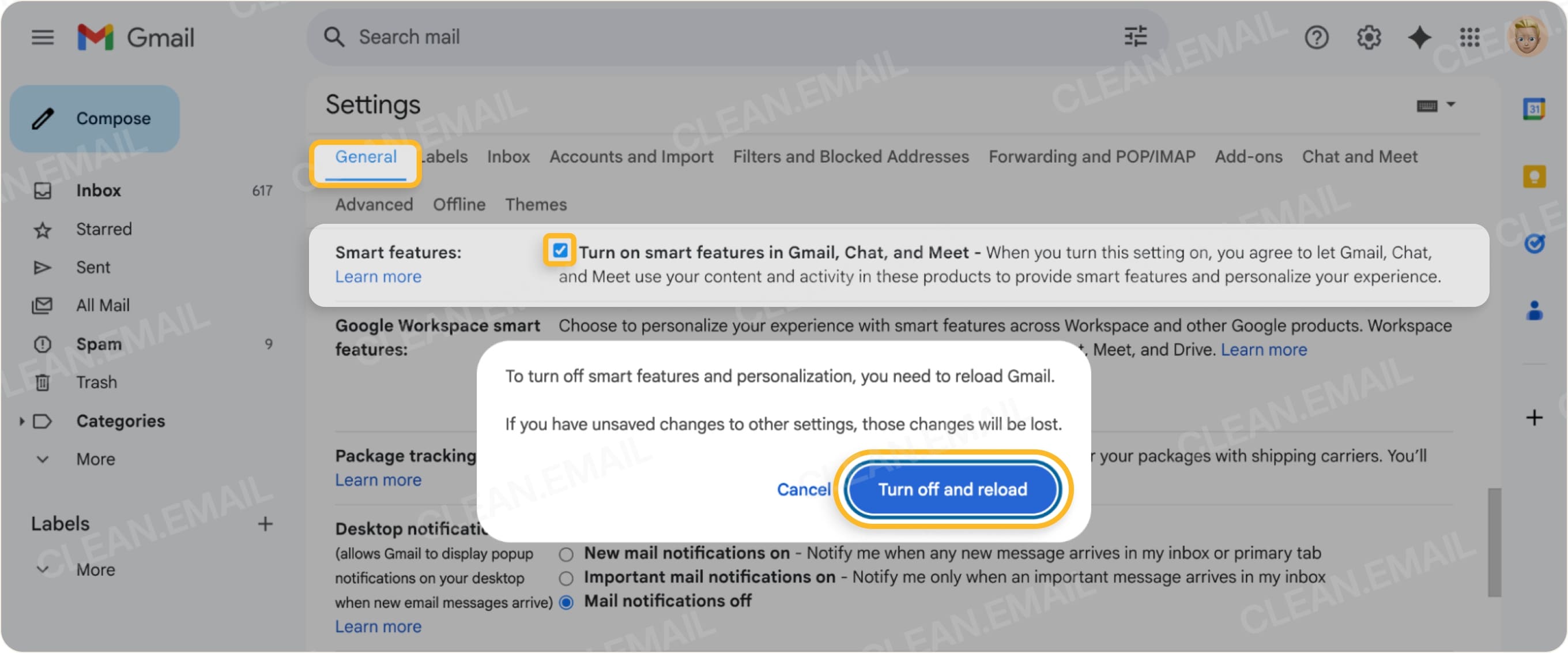The height and width of the screenshot is (653, 1568).
Task: Open the Add-ons tab
Action: pyautogui.click(x=1249, y=156)
